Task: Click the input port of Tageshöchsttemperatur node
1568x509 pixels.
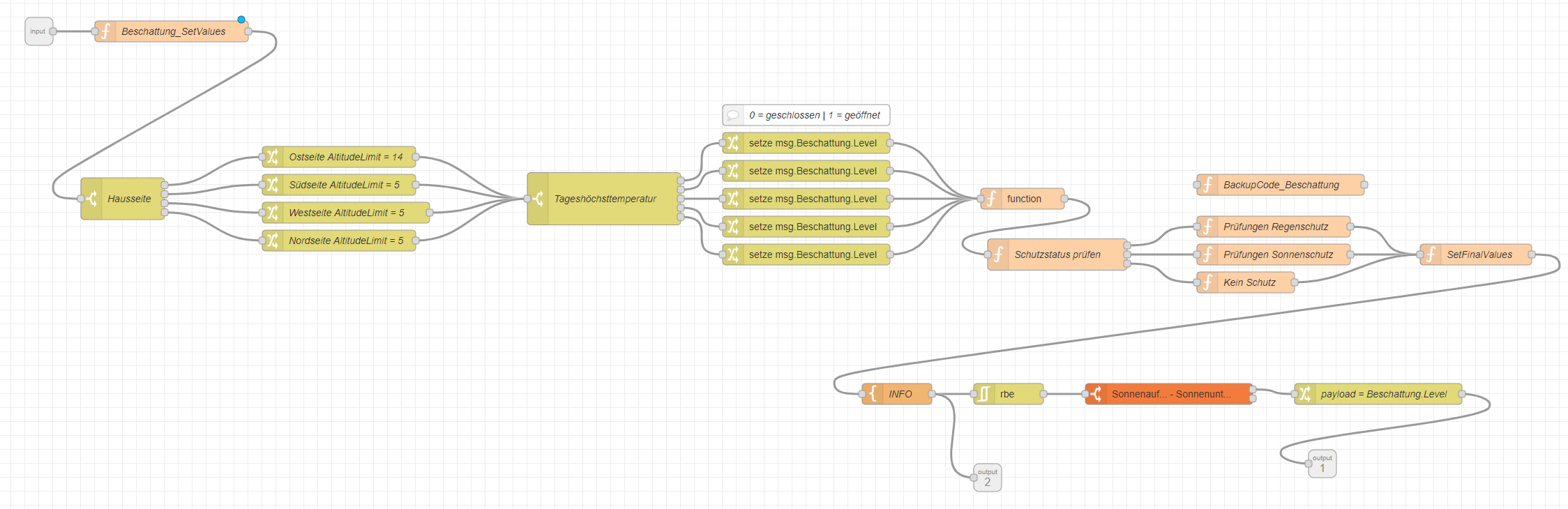Action: point(527,199)
